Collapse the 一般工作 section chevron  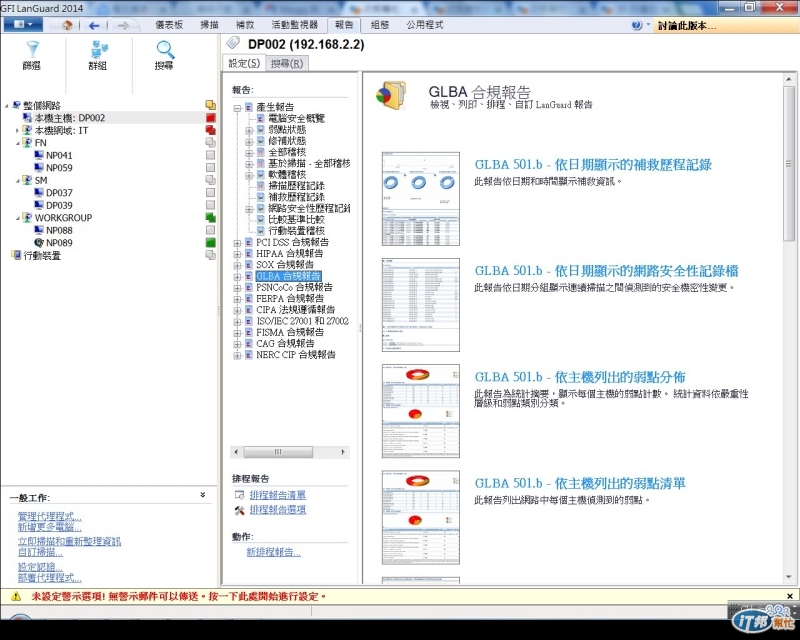pyautogui.click(x=203, y=495)
